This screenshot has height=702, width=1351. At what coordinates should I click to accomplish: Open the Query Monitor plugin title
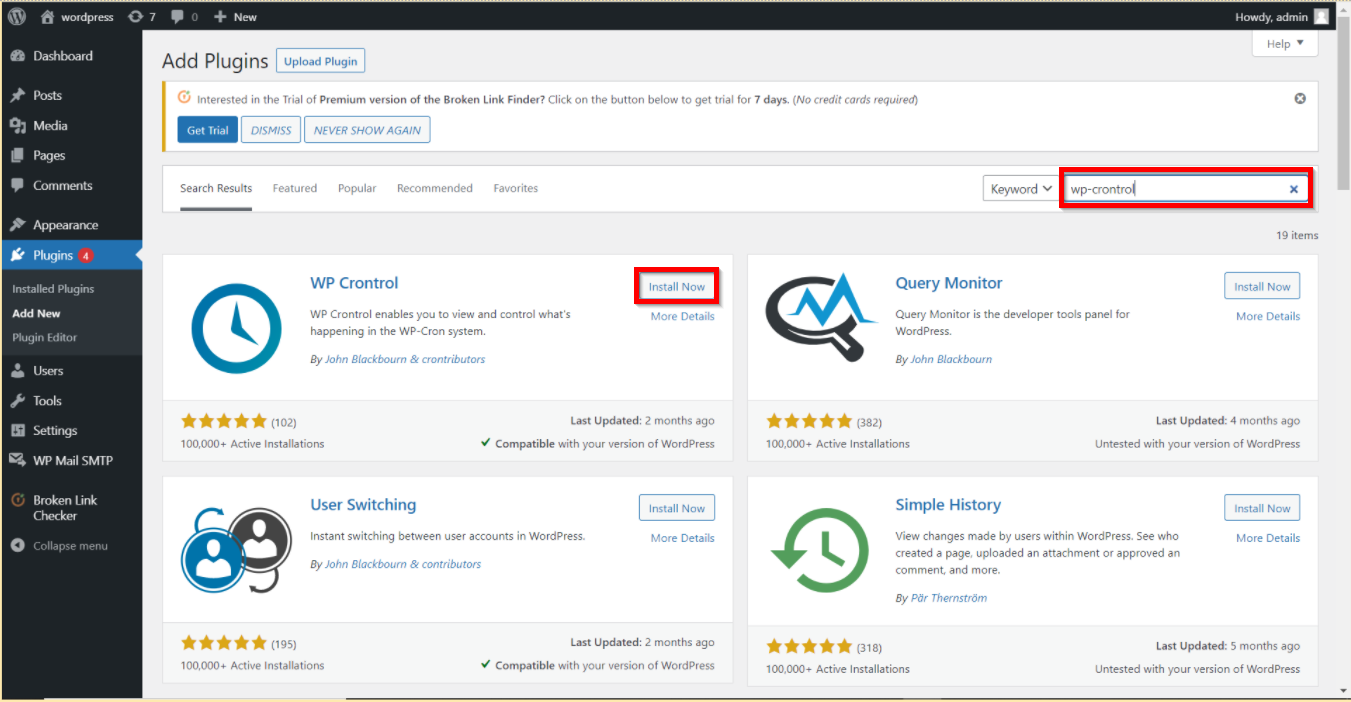point(949,283)
